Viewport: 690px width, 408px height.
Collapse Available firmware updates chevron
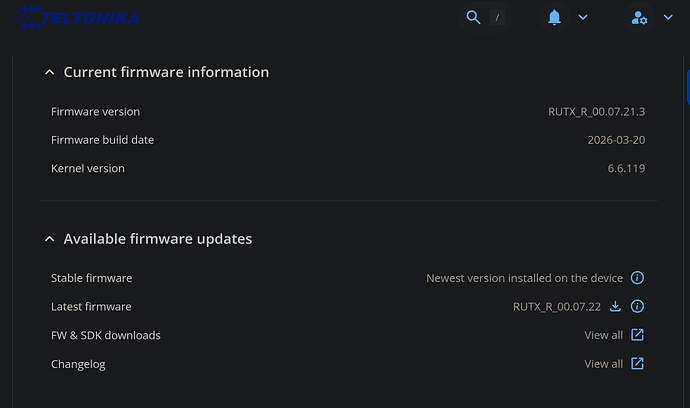(49, 239)
